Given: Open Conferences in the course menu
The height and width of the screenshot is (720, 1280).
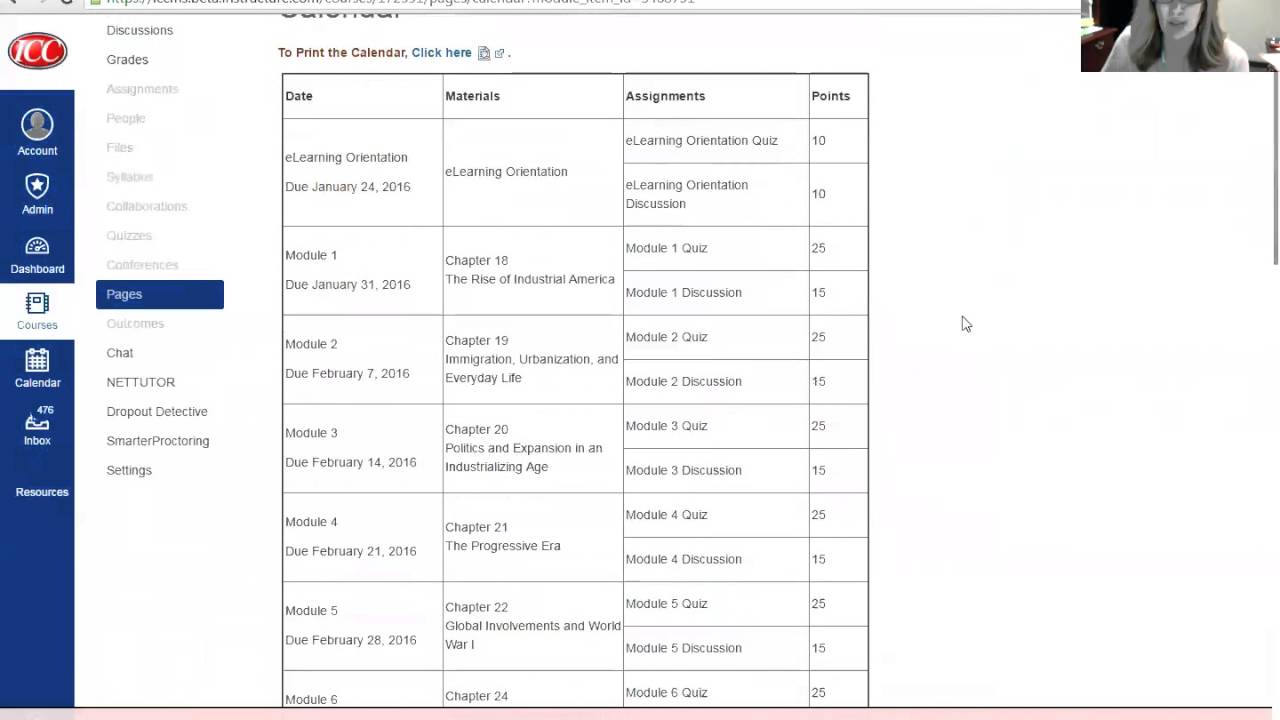Looking at the screenshot, I should 142,265.
